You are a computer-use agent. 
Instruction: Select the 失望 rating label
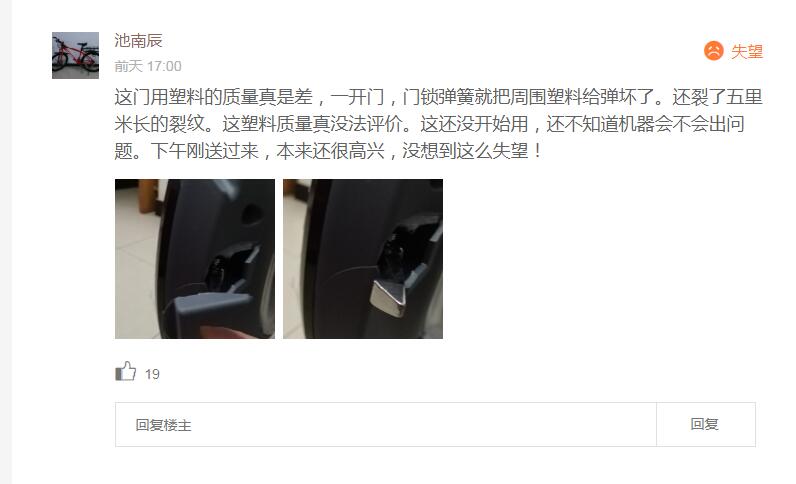tap(747, 51)
